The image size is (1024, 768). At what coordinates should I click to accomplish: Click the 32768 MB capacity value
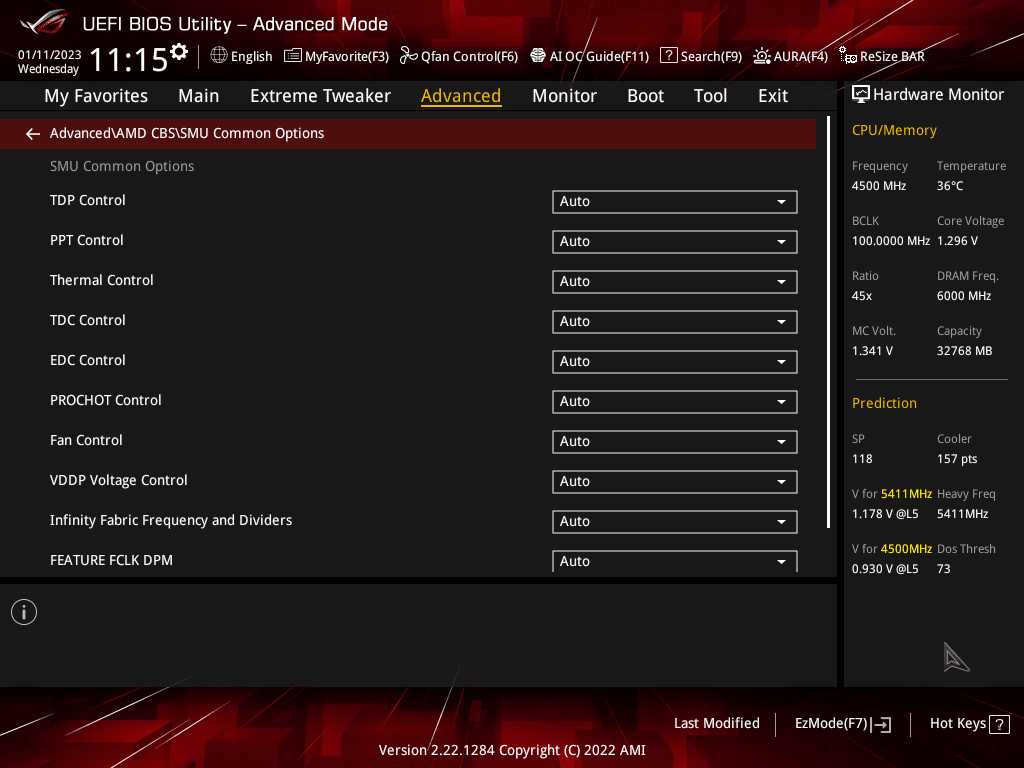pos(965,351)
